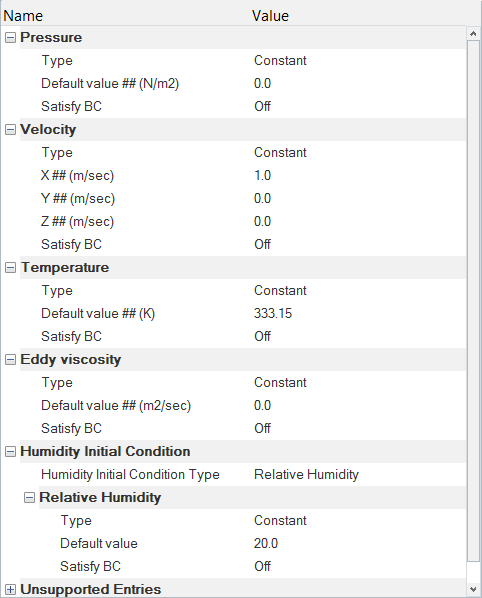
Task: Click the Type label under Pressure
Action: (x=57, y=61)
